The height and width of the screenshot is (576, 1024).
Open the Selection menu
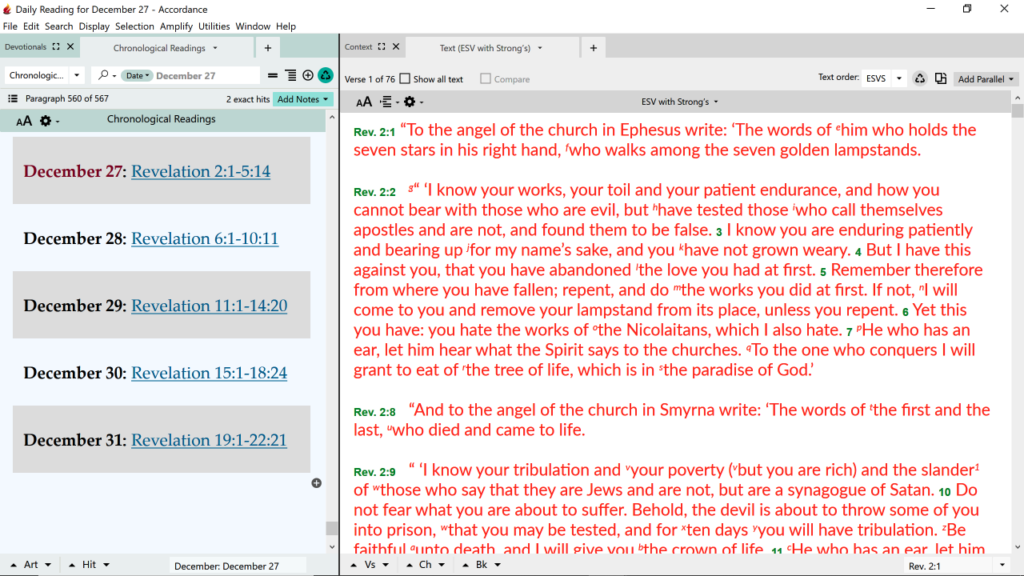pos(135,26)
